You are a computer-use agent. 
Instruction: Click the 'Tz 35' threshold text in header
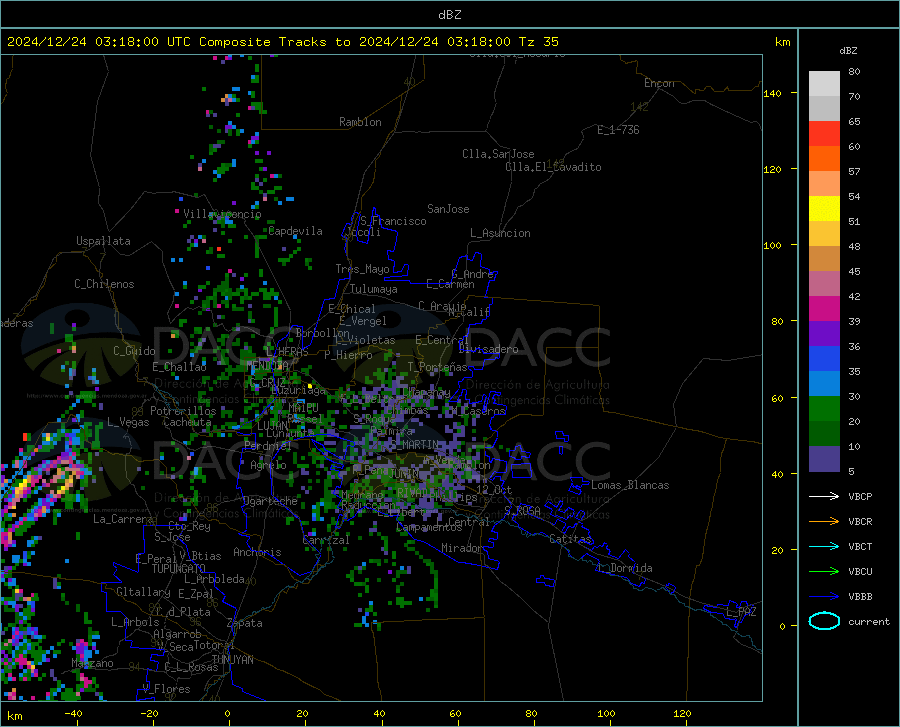tap(538, 42)
